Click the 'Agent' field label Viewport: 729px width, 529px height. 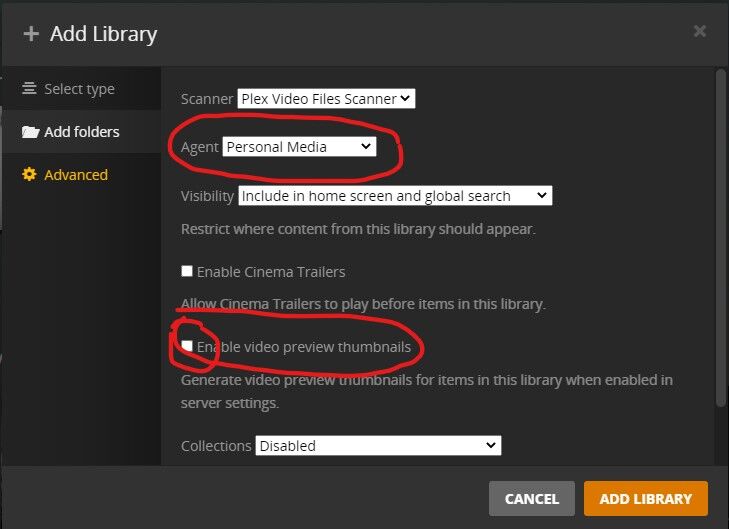199,147
